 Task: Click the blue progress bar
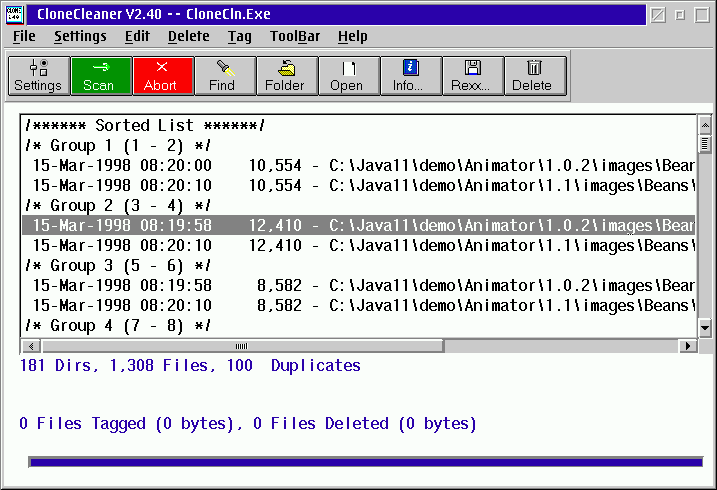[x=366, y=462]
